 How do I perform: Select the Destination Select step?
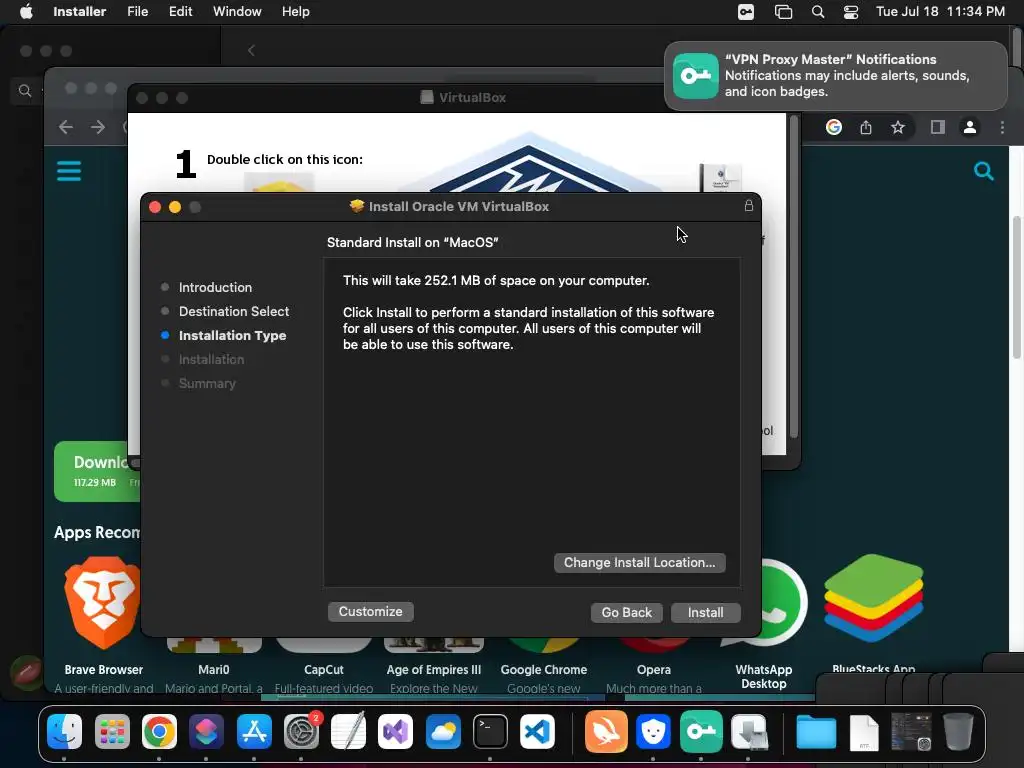click(x=234, y=312)
